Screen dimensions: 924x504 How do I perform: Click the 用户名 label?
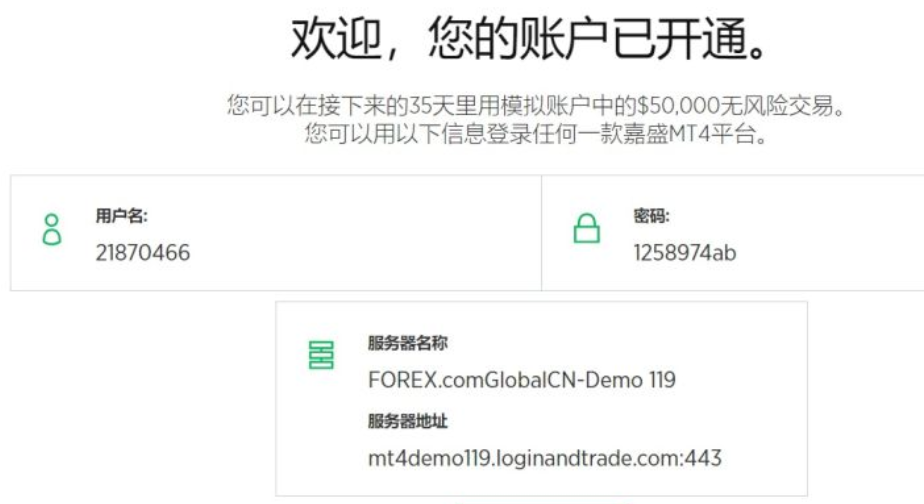click(x=121, y=216)
